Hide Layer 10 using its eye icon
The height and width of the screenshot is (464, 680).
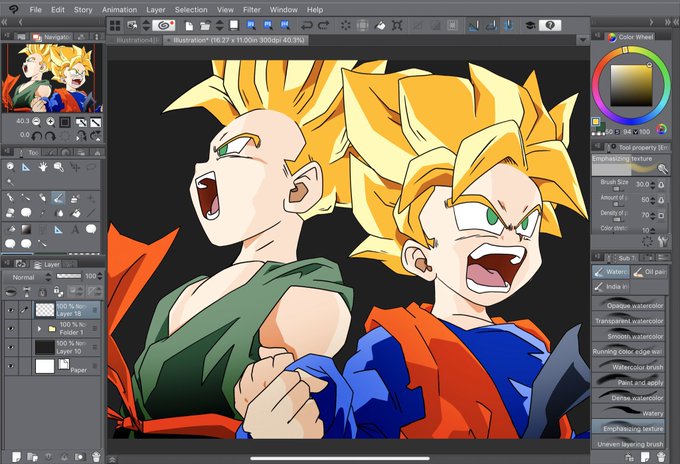10,347
